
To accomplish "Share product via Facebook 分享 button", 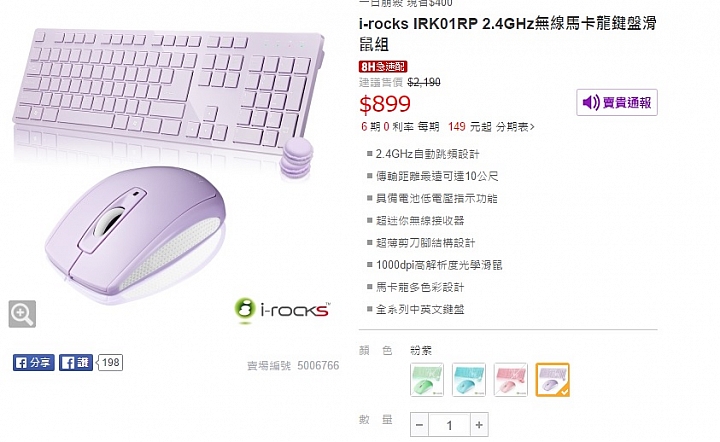I will click(34, 363).
